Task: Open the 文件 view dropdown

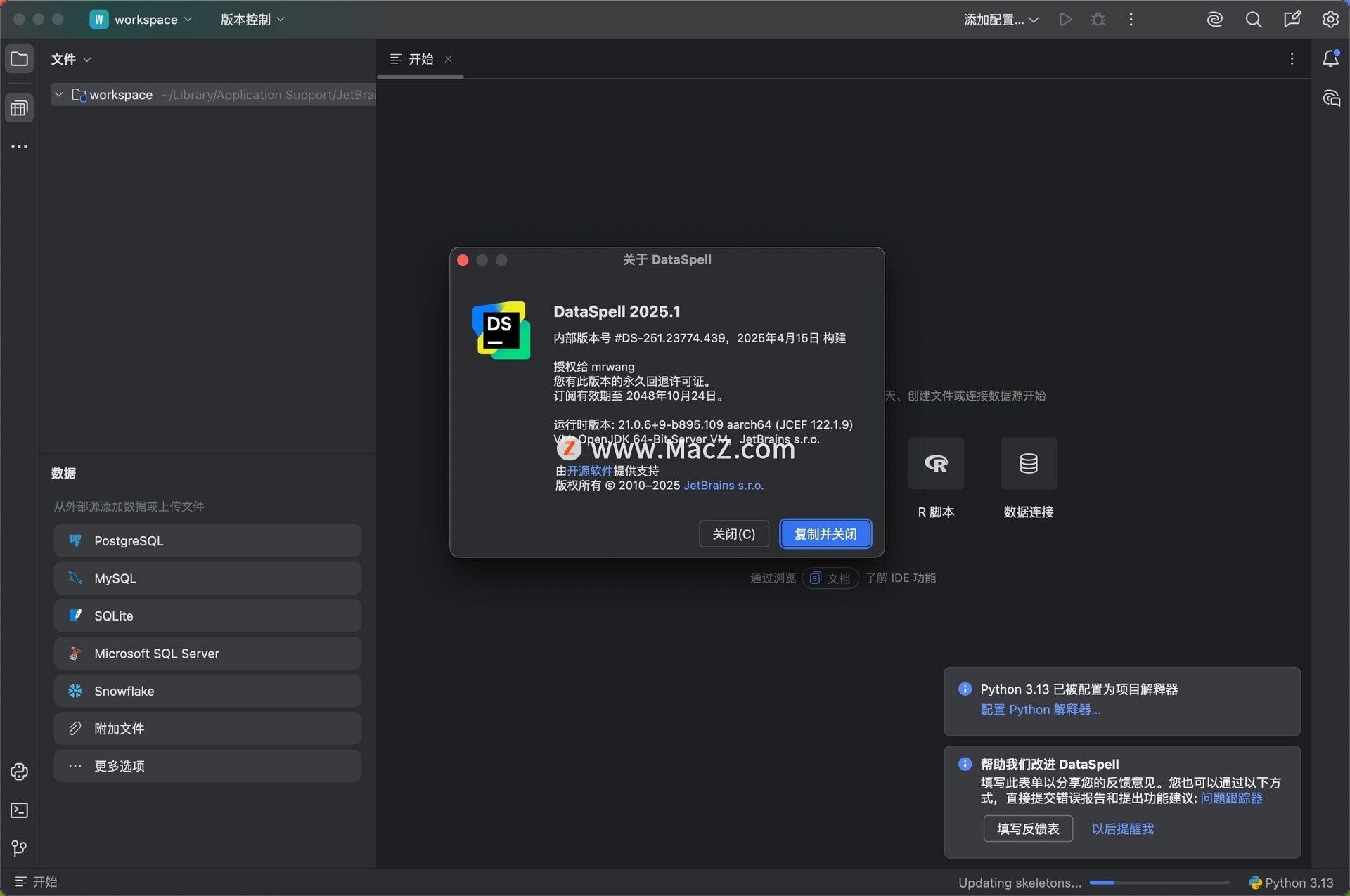Action: pos(70,59)
